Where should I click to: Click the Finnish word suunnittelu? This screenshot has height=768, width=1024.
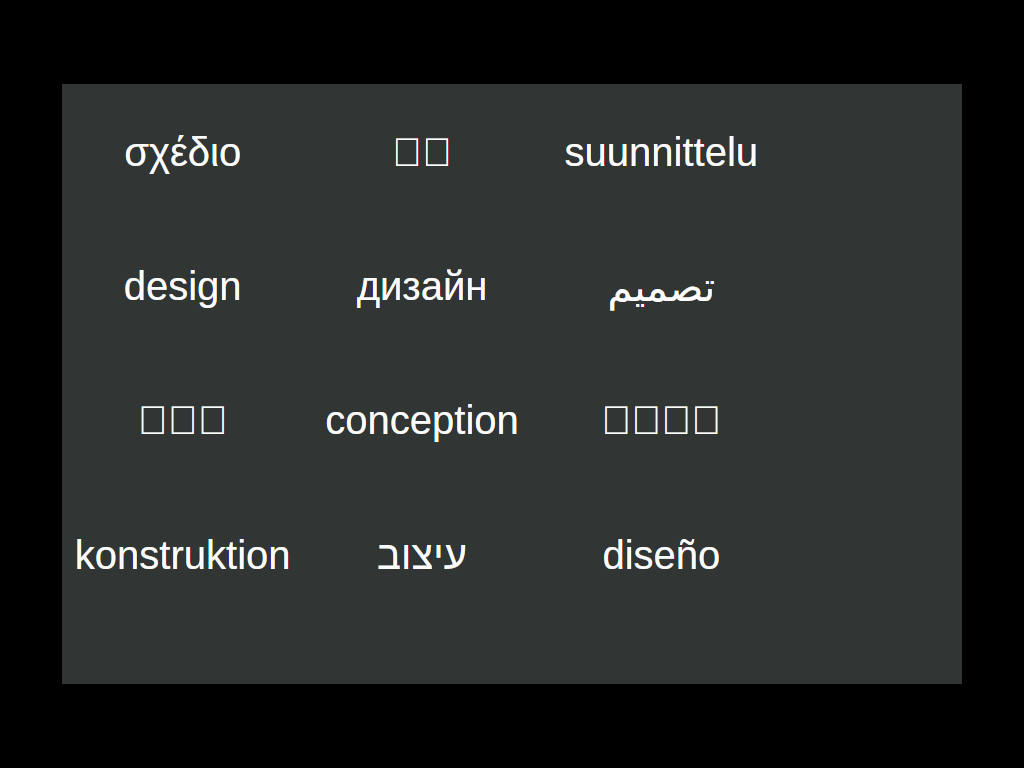[x=660, y=153]
